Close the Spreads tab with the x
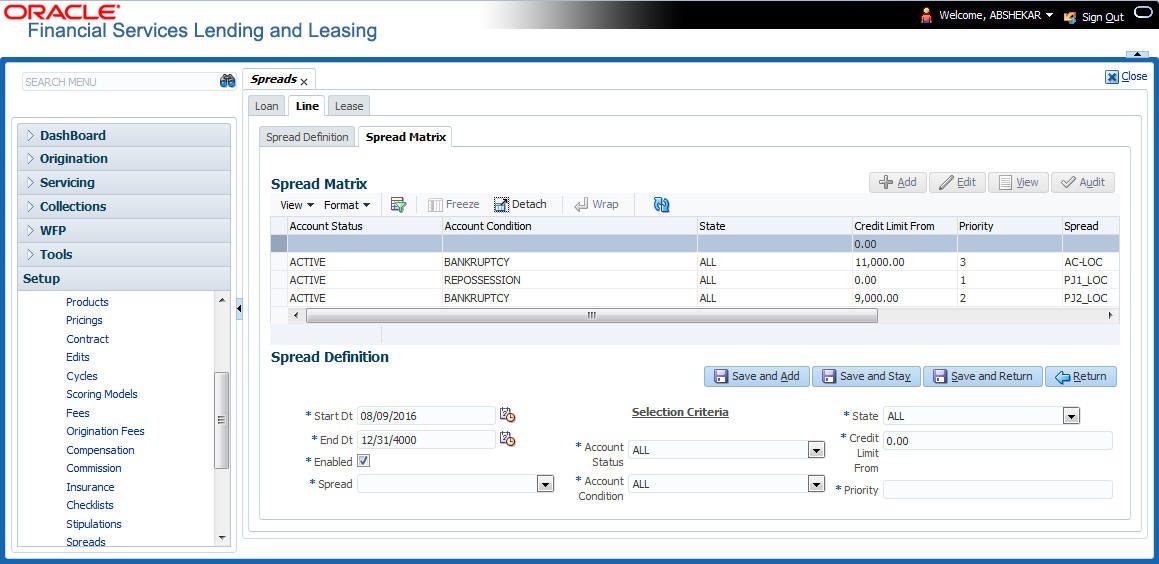 [304, 82]
